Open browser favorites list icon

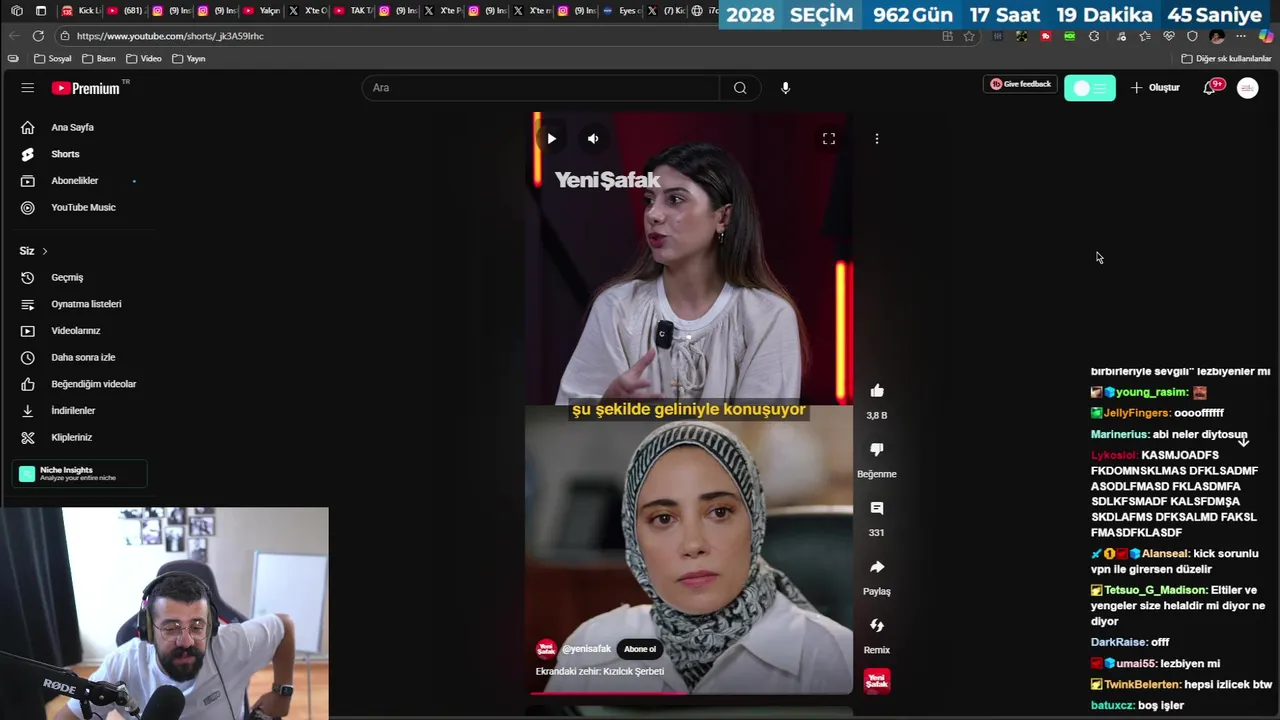(x=1145, y=36)
